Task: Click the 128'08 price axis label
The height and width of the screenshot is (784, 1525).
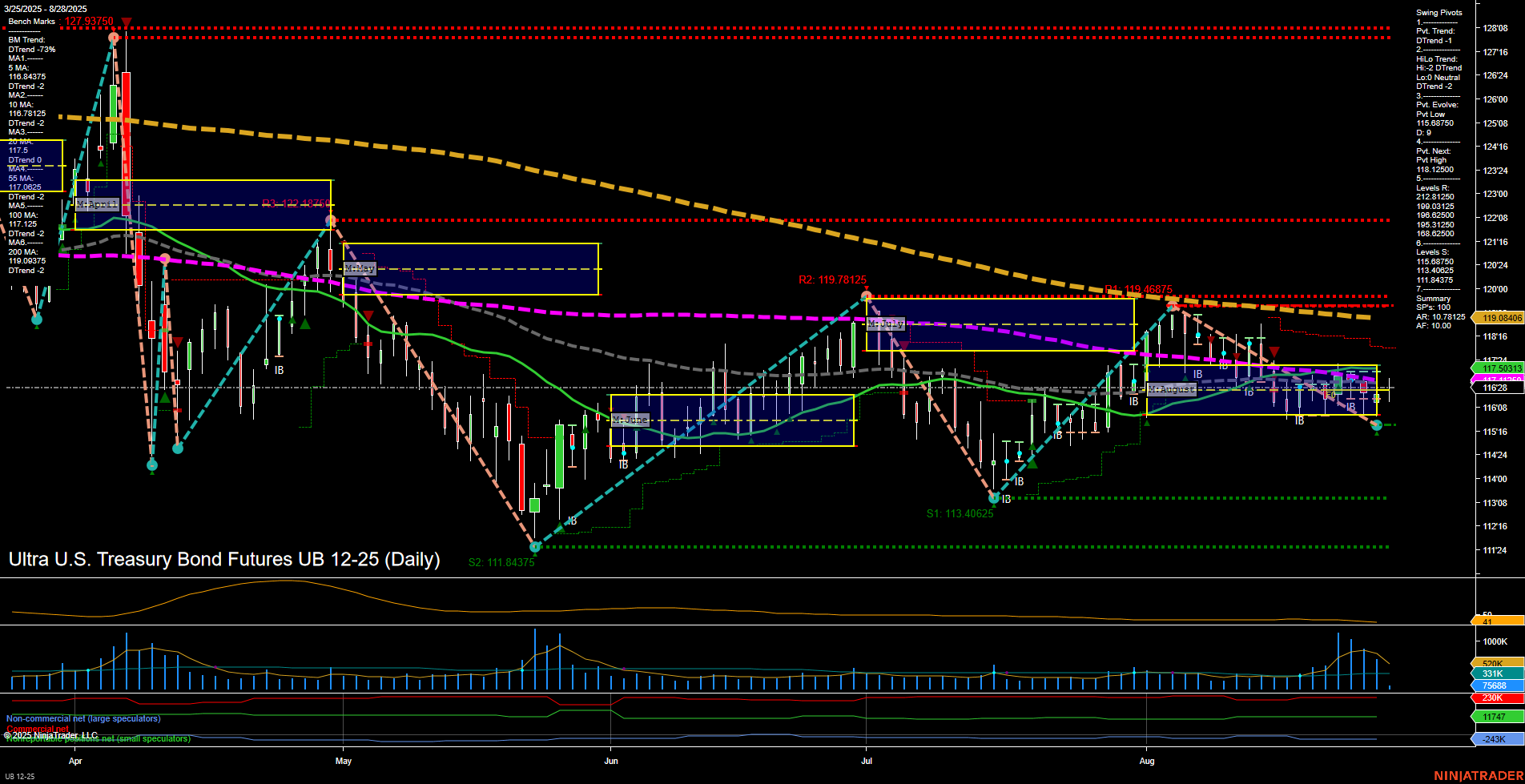Action: [1495, 28]
